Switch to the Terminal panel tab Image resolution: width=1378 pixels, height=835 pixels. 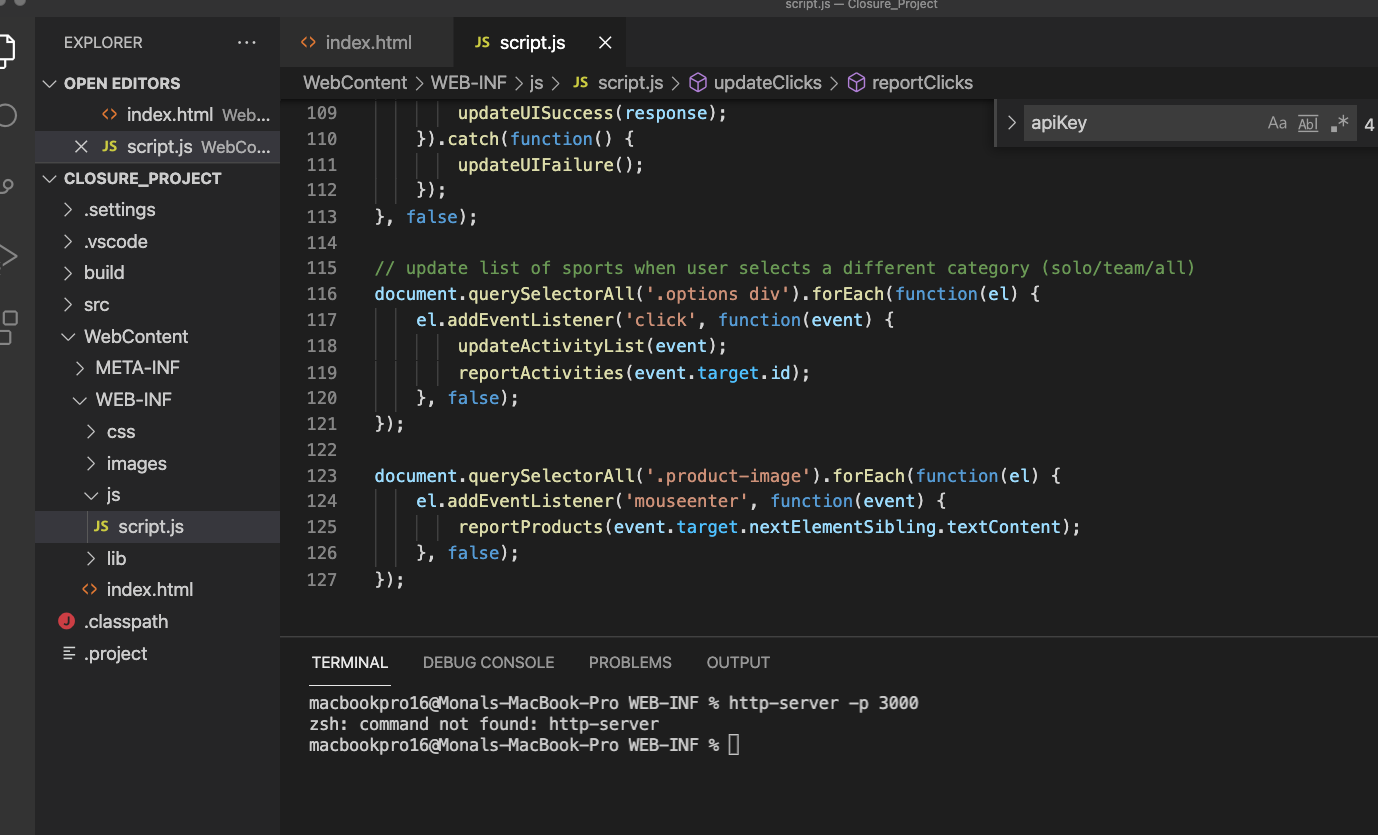tap(349, 662)
